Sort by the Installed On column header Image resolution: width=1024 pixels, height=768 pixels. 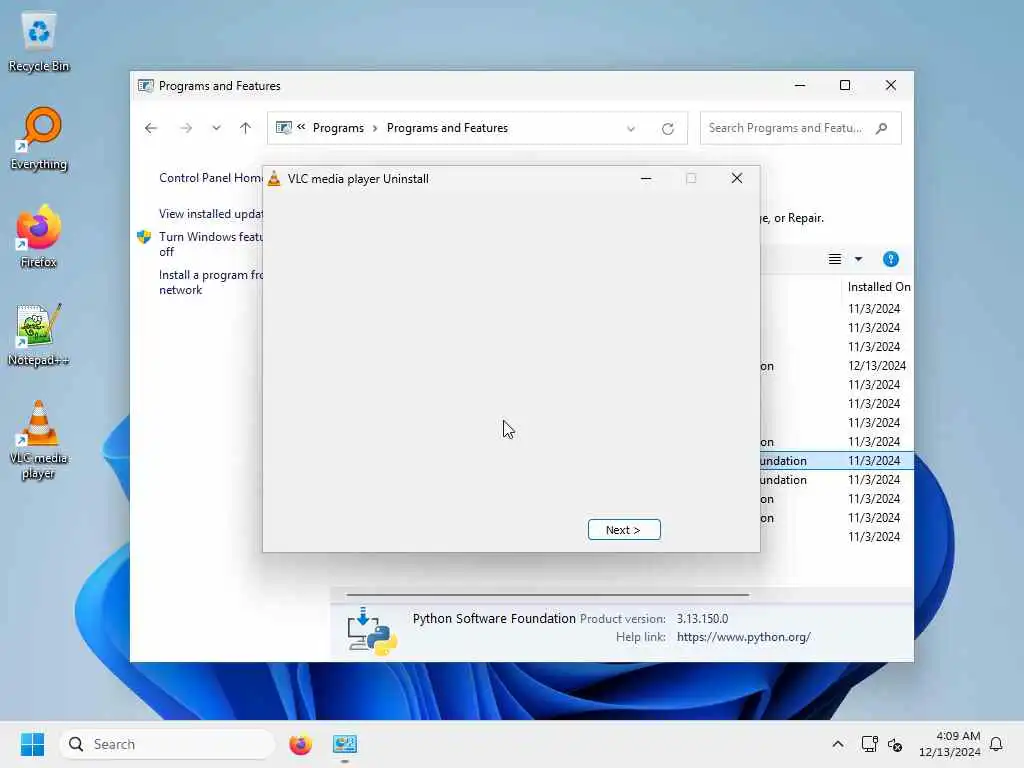(x=878, y=287)
